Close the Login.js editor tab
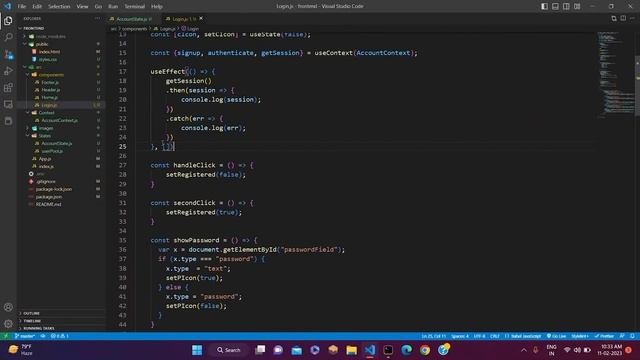The height and width of the screenshot is (360, 640). point(201,18)
